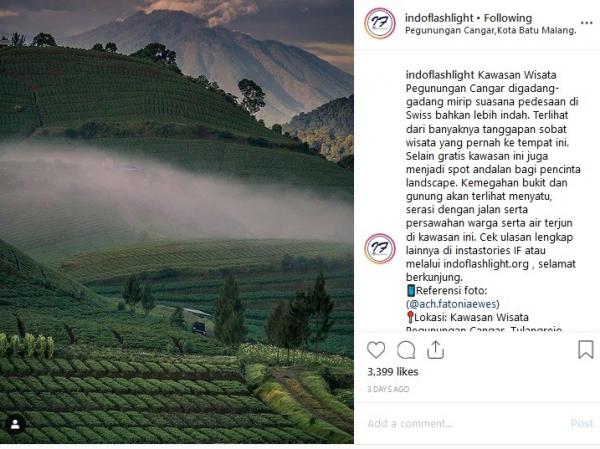Click the indoflashlight username in the caption
This screenshot has width=600, height=449.
440,75
